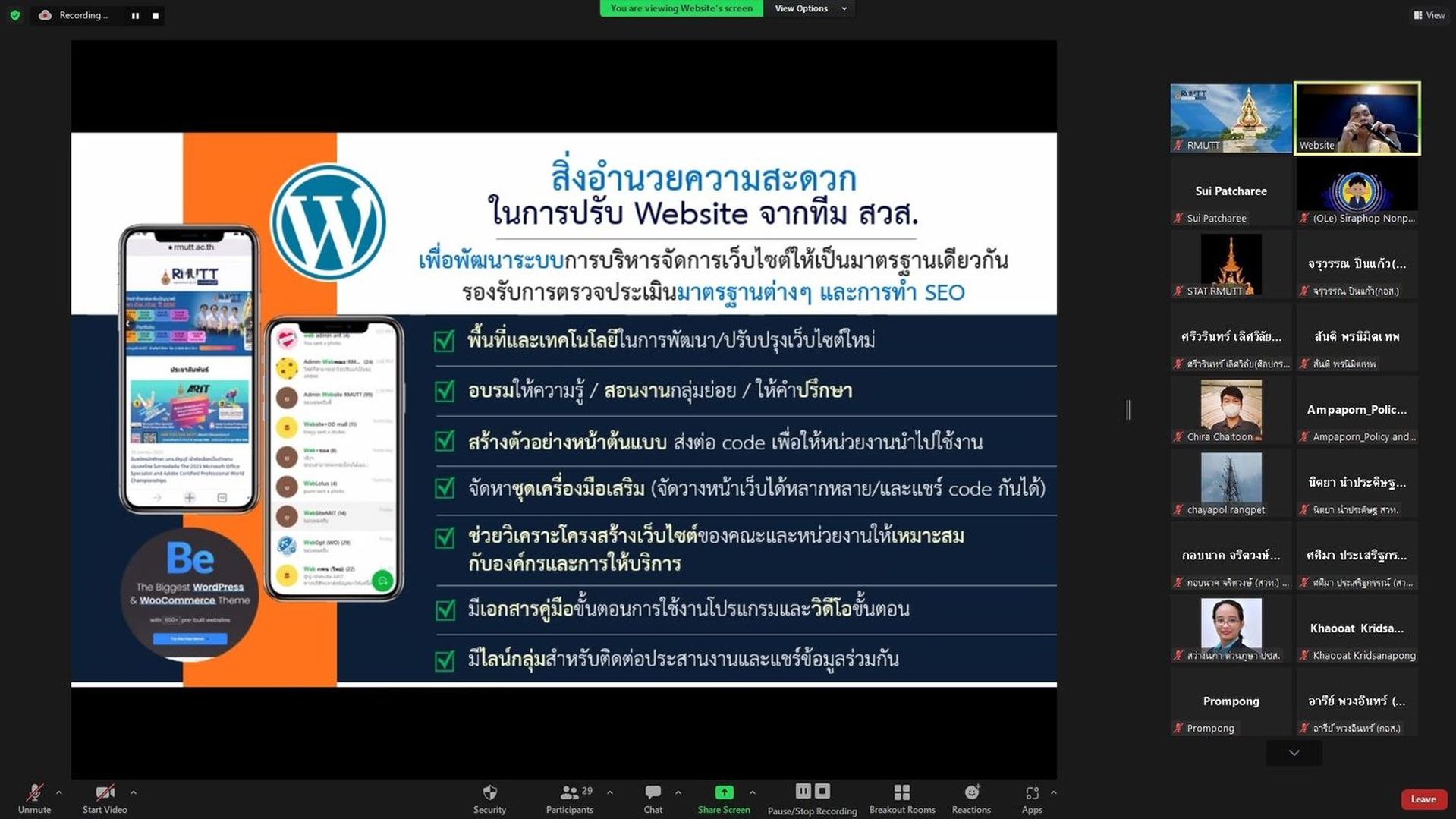Open the Apps panel
The height and width of the screenshot is (819, 1456).
[1032, 799]
